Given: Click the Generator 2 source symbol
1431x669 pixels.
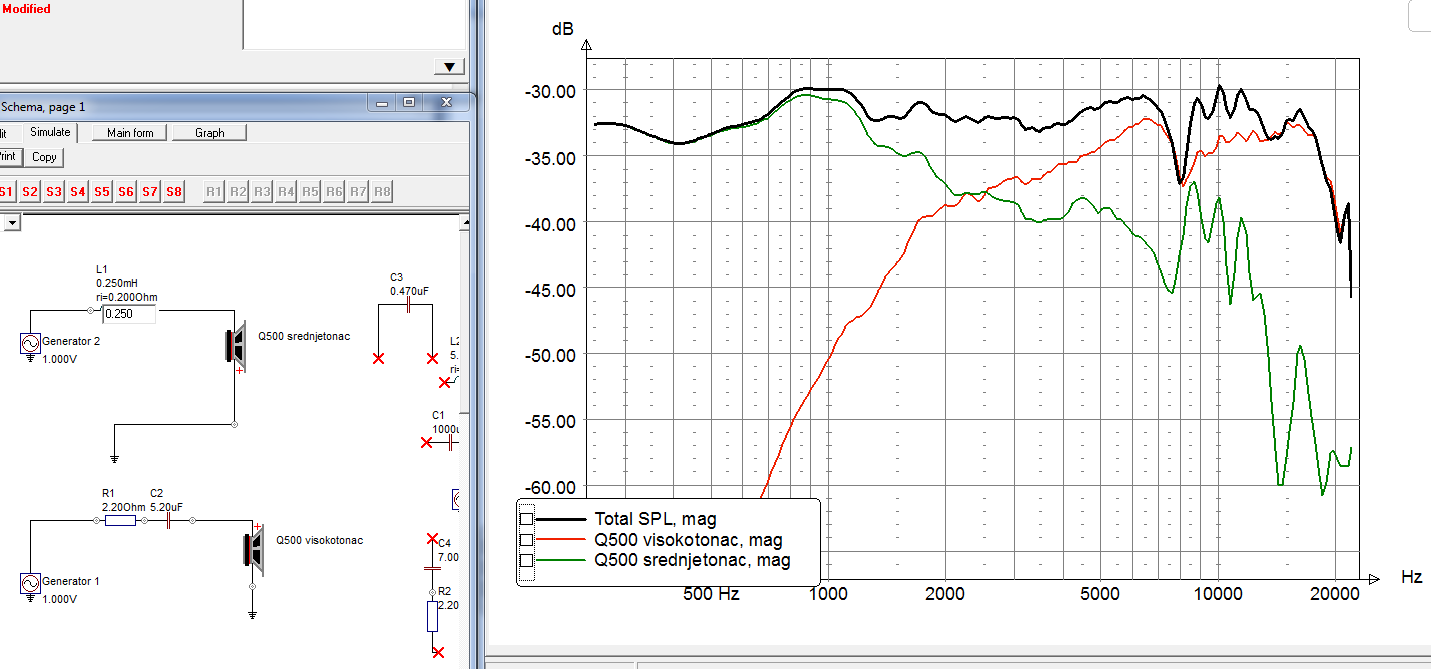Looking at the screenshot, I should click(31, 345).
